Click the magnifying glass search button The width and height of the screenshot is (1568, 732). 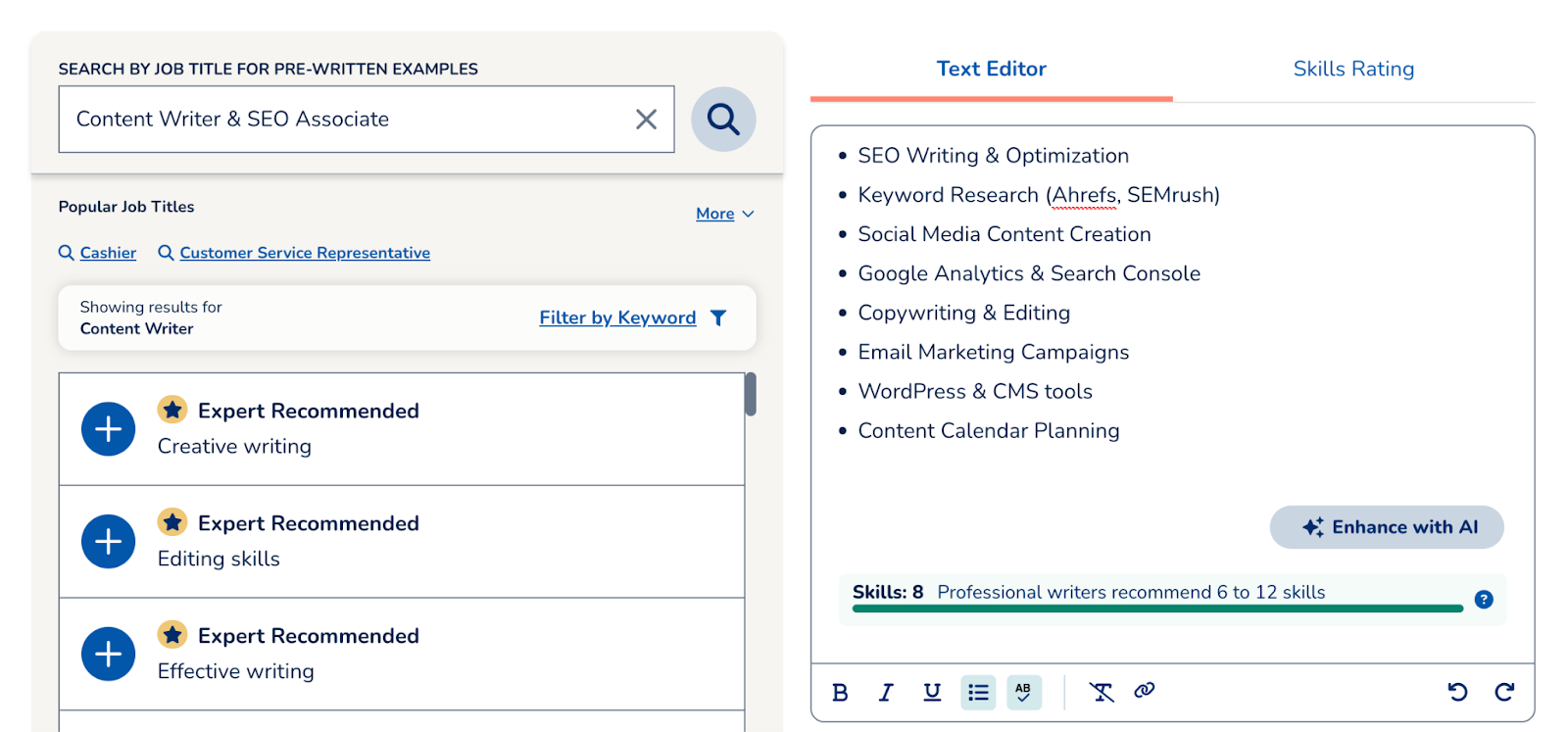pyautogui.click(x=723, y=120)
